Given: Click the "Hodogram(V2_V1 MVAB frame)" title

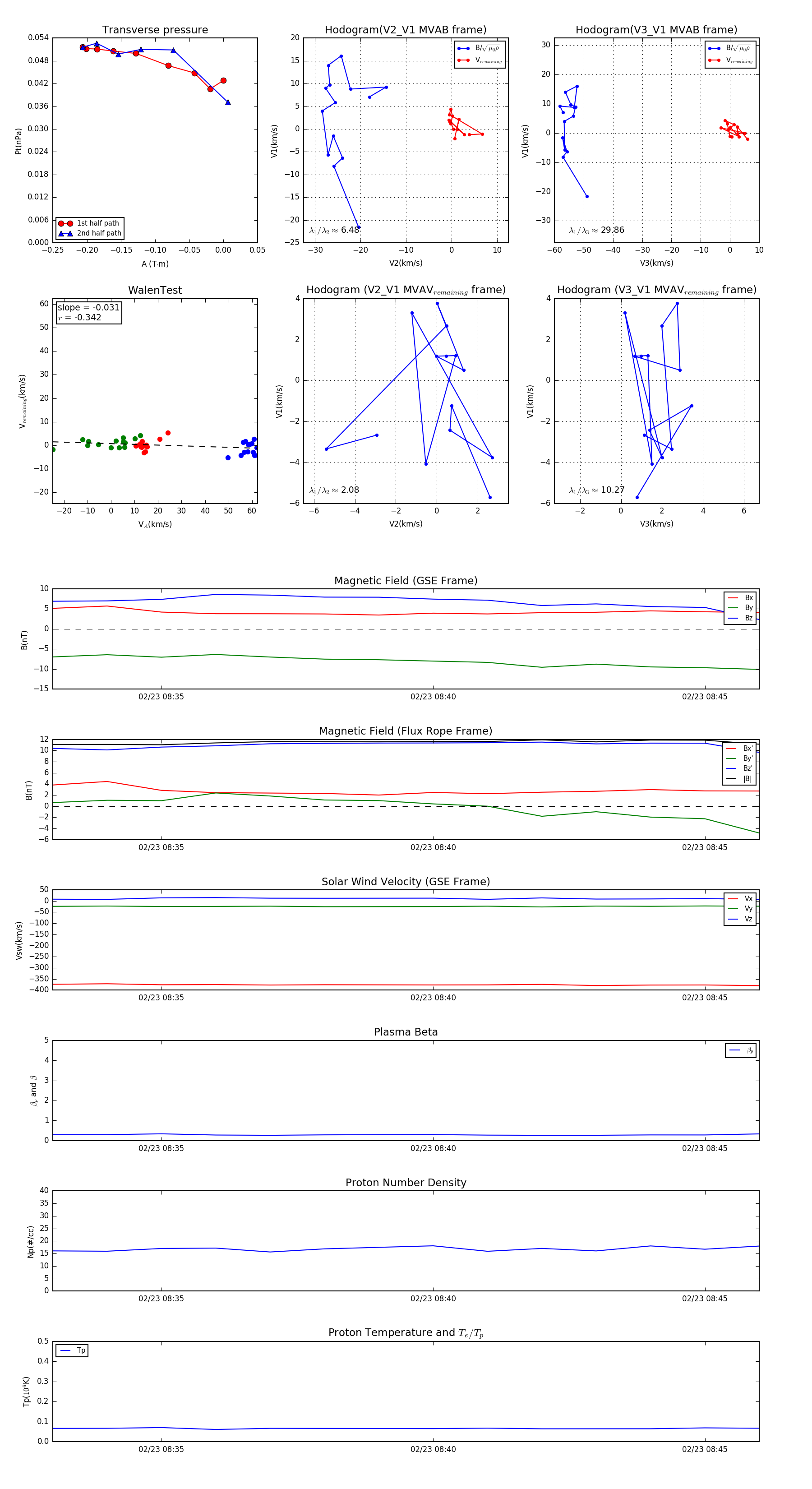Looking at the screenshot, I should pyautogui.click(x=405, y=29).
